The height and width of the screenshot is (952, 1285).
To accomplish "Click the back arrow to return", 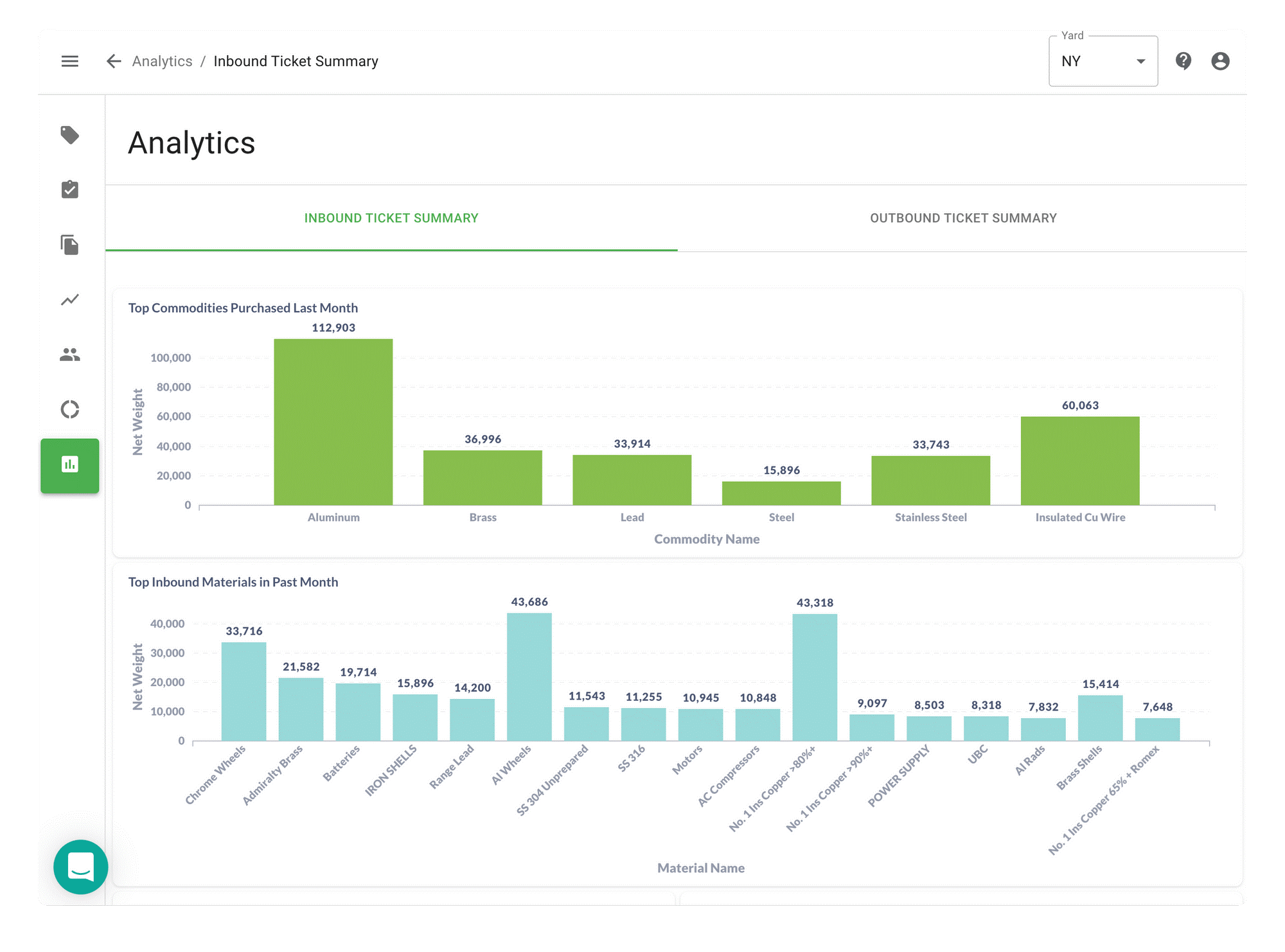I will (113, 61).
